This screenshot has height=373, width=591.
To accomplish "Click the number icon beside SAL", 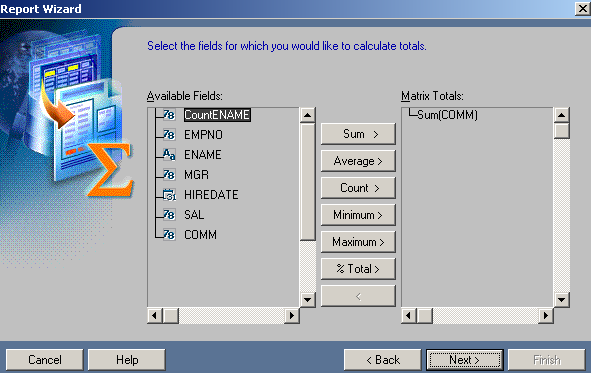I will click(169, 214).
